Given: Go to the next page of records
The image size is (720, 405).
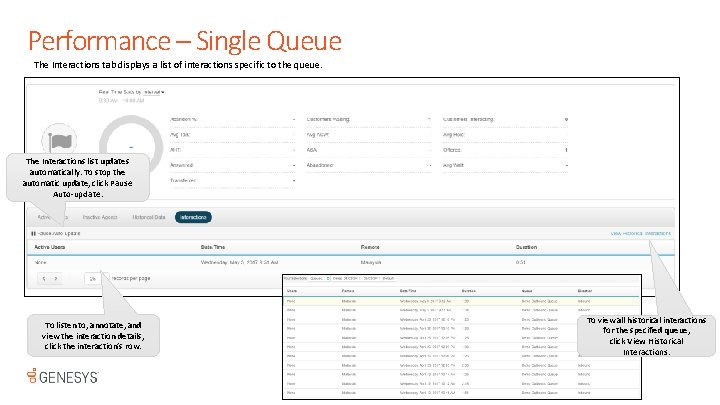Looking at the screenshot, I should (56, 279).
